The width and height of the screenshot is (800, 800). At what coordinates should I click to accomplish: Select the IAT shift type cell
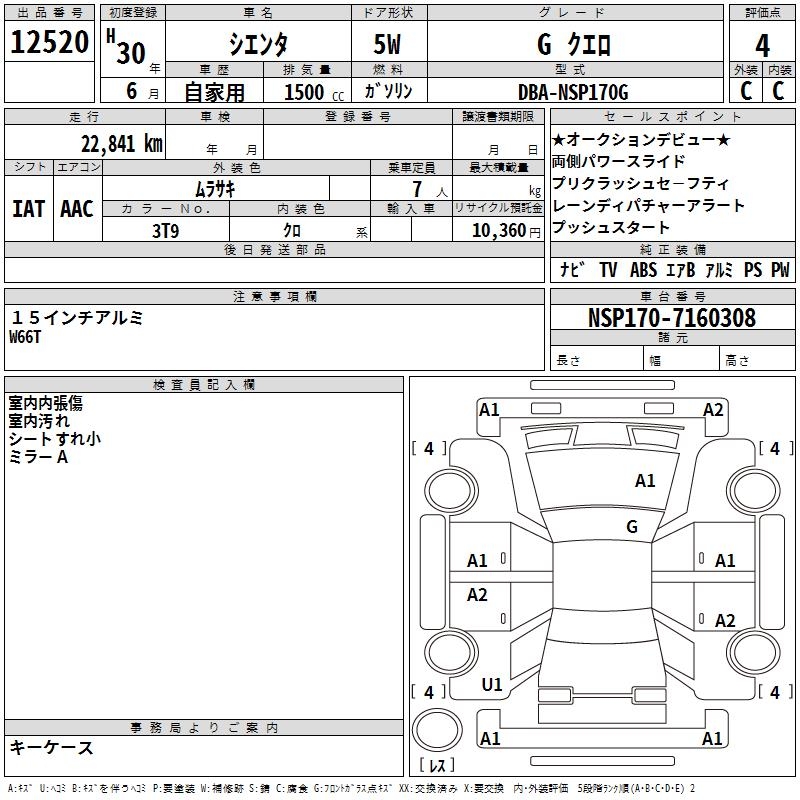click(28, 208)
